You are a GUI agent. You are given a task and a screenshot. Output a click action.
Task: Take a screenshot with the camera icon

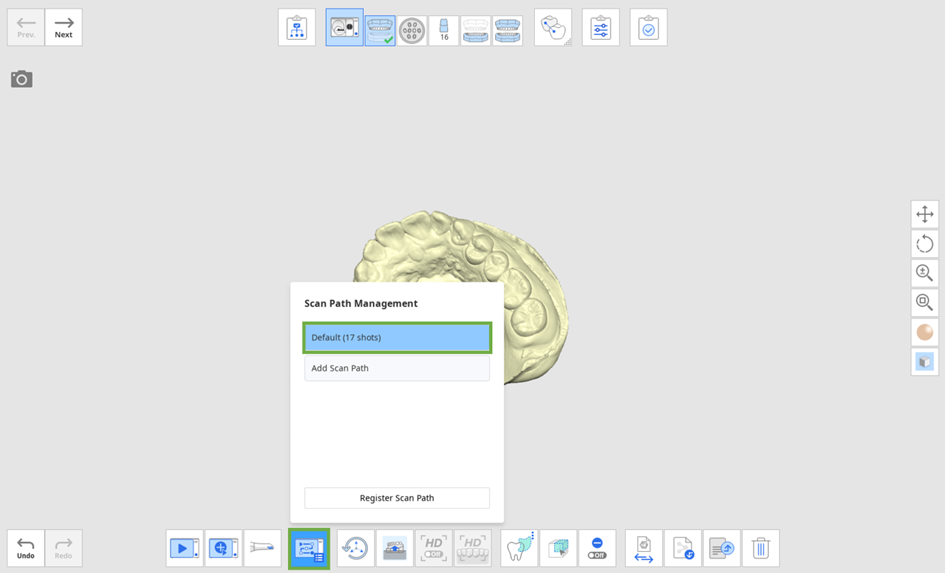pyautogui.click(x=22, y=79)
